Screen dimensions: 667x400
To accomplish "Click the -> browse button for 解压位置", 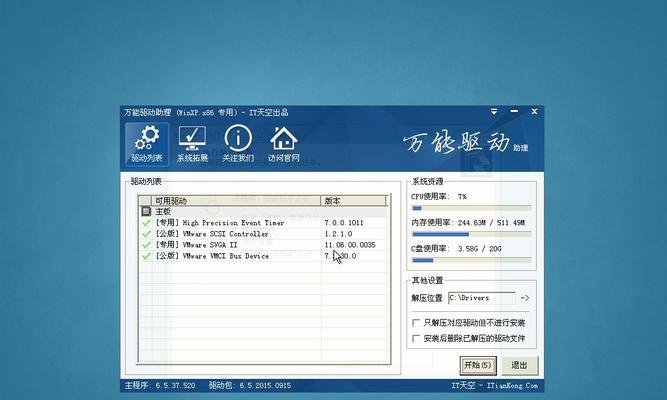I will [525, 298].
